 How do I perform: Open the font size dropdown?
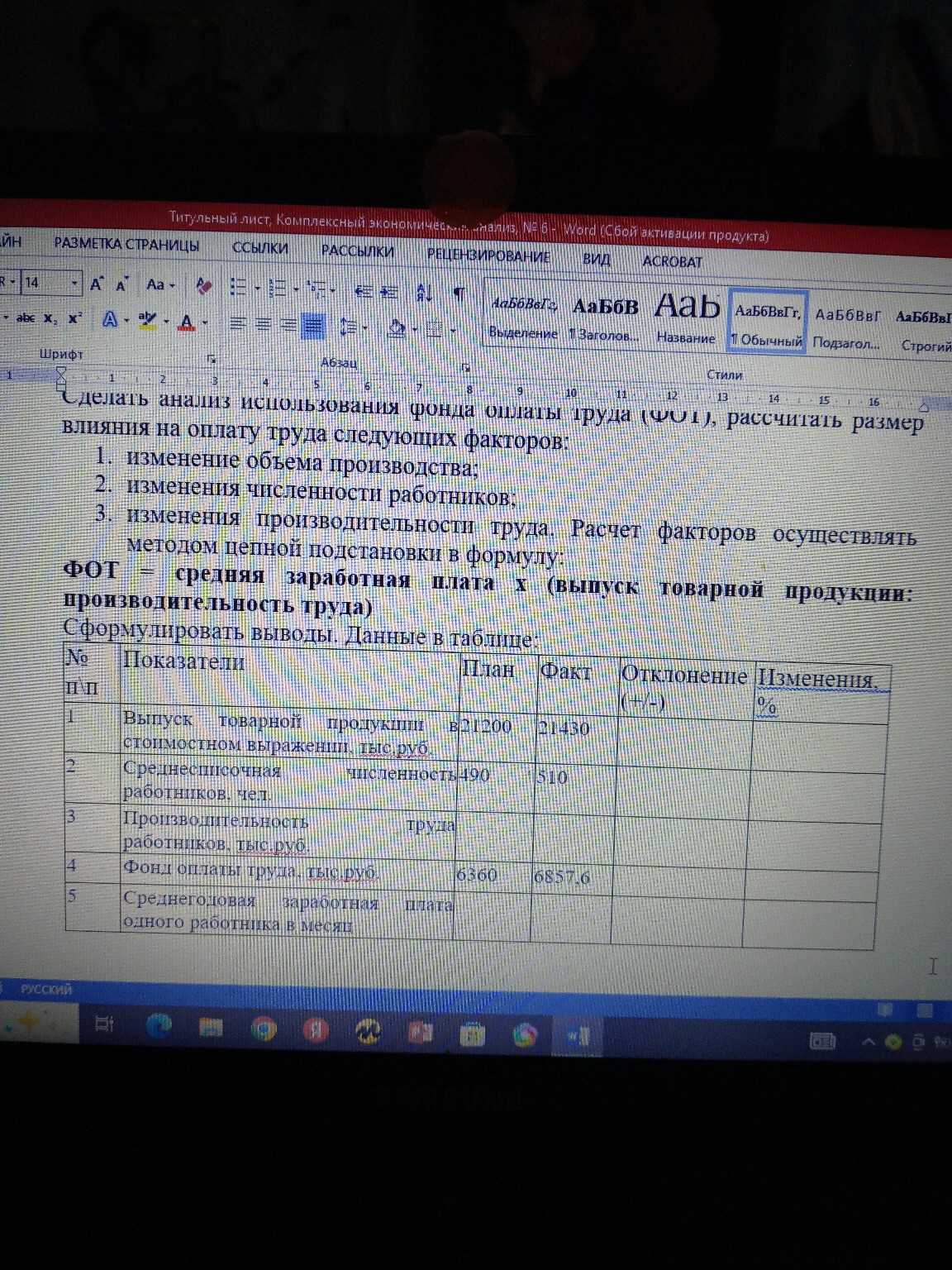[x=74, y=284]
